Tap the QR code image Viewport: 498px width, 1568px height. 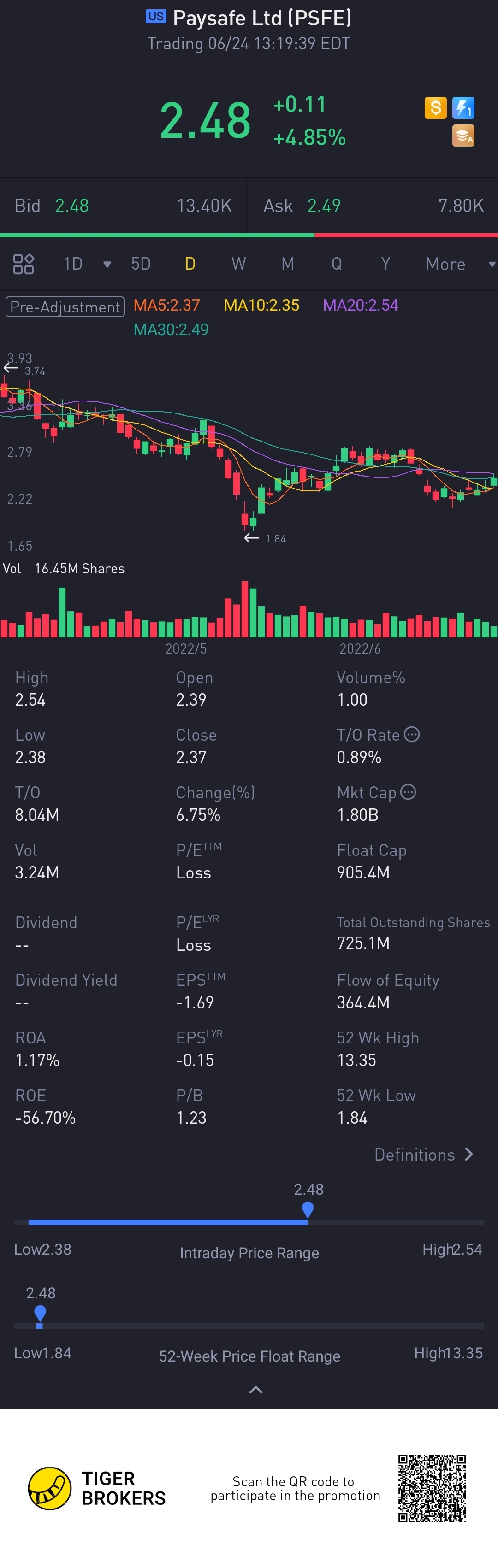[432, 1488]
